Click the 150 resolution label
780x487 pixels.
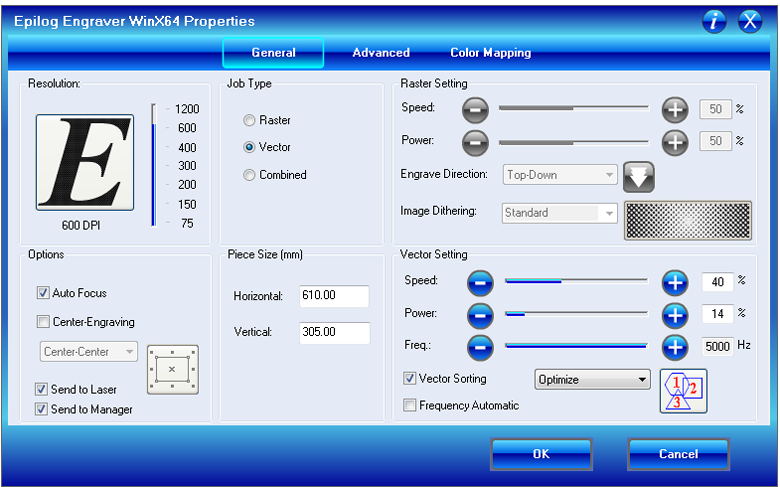tap(187, 204)
